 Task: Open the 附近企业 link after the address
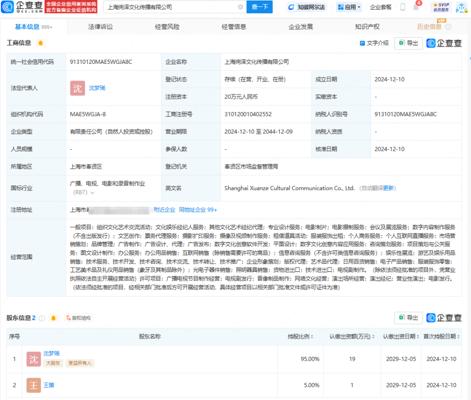[164, 210]
